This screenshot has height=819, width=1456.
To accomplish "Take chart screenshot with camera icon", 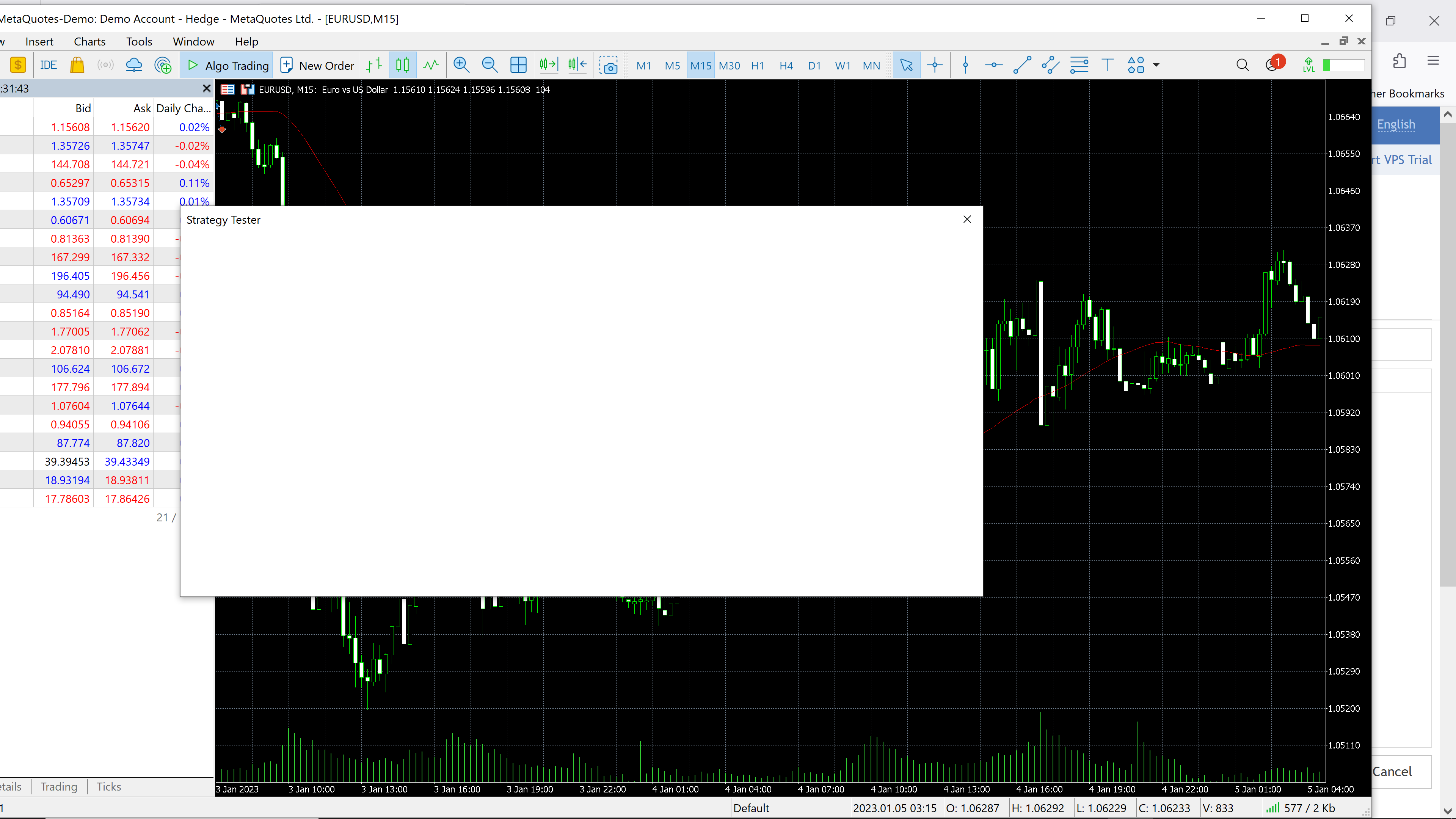I will coord(609,65).
